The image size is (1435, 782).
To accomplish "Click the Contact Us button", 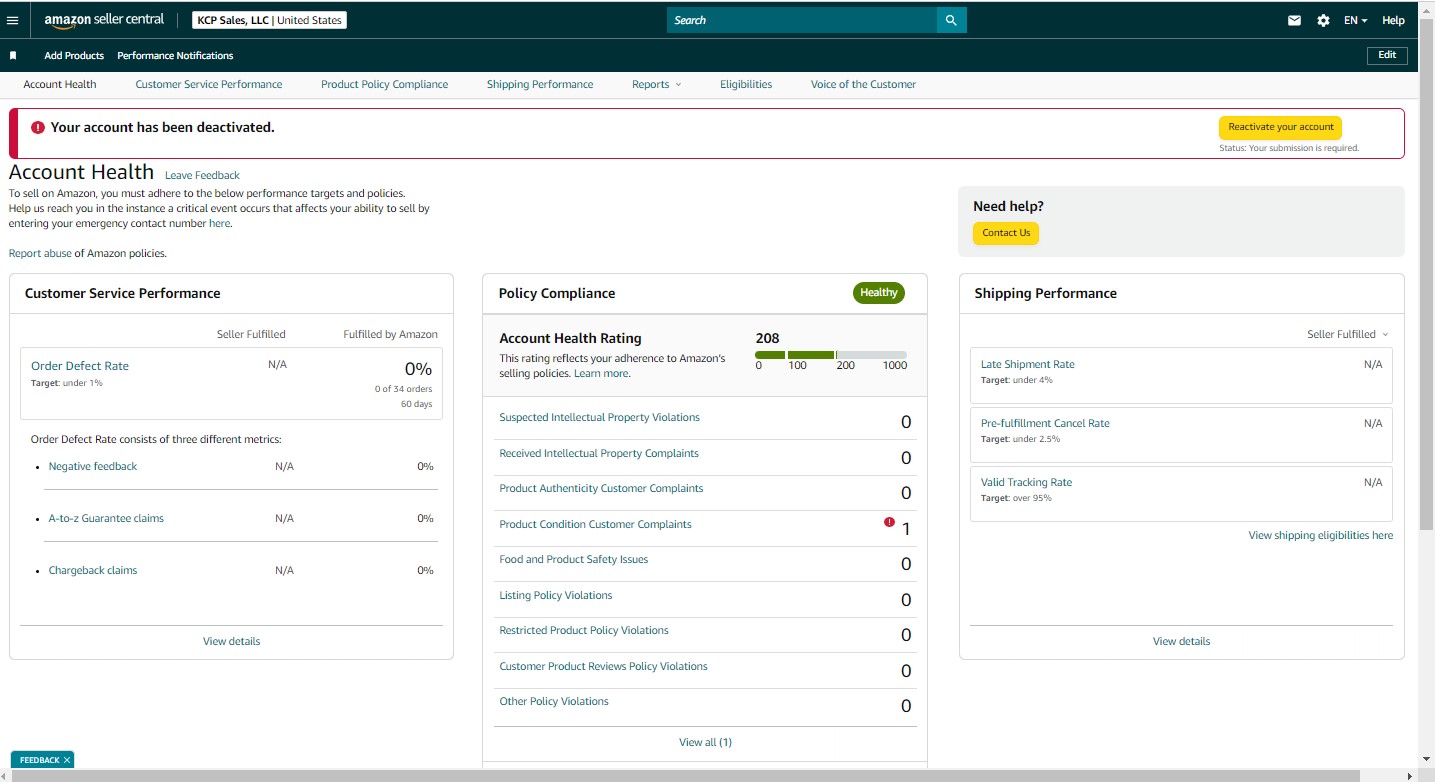I will click(x=1006, y=233).
